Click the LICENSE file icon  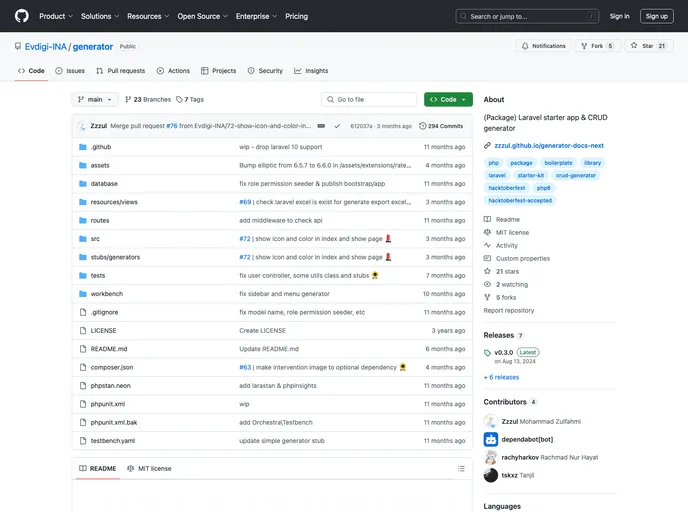pos(83,331)
